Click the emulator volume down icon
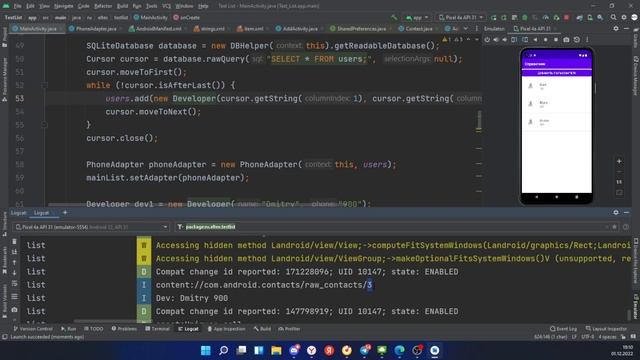 tap(504, 40)
